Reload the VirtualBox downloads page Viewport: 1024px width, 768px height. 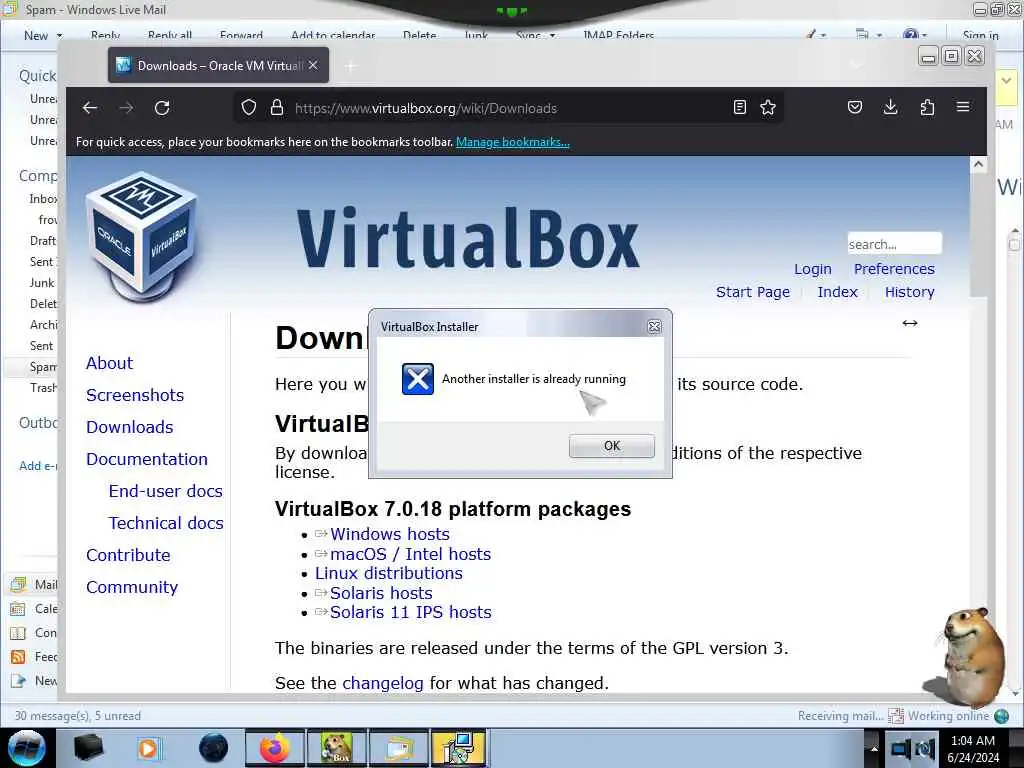tap(162, 108)
